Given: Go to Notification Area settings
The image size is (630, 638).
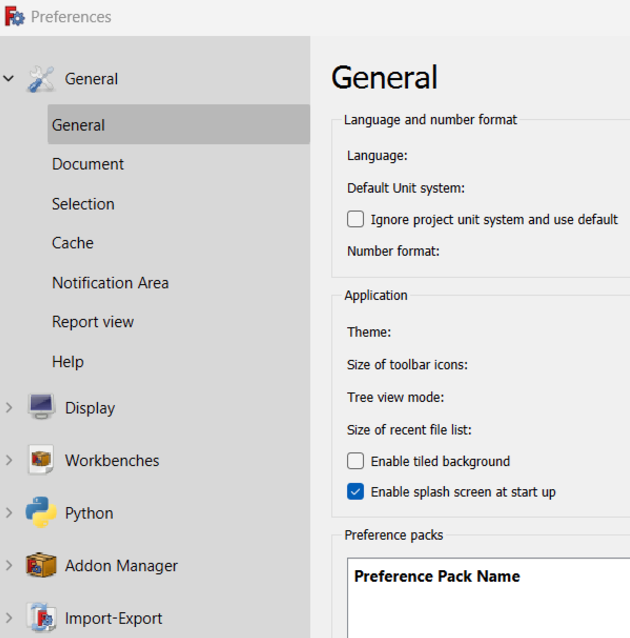Looking at the screenshot, I should (x=110, y=283).
